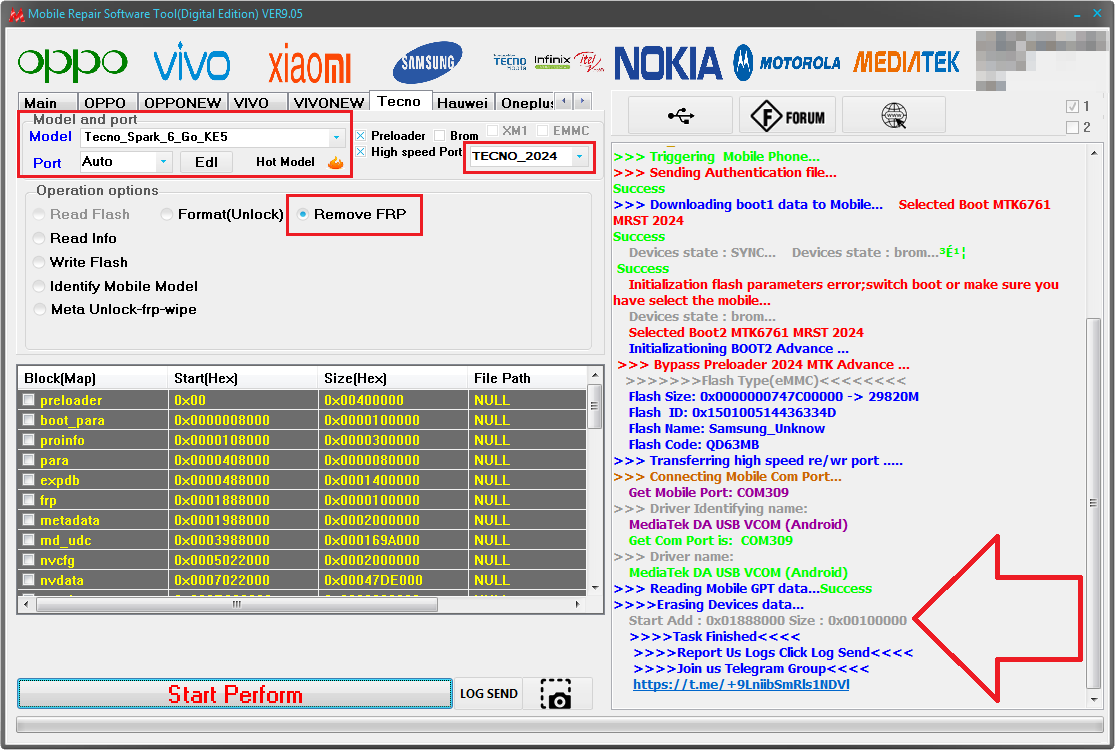Check the frp partition checkbox
The width and height of the screenshot is (1115, 750).
pyautogui.click(x=28, y=500)
